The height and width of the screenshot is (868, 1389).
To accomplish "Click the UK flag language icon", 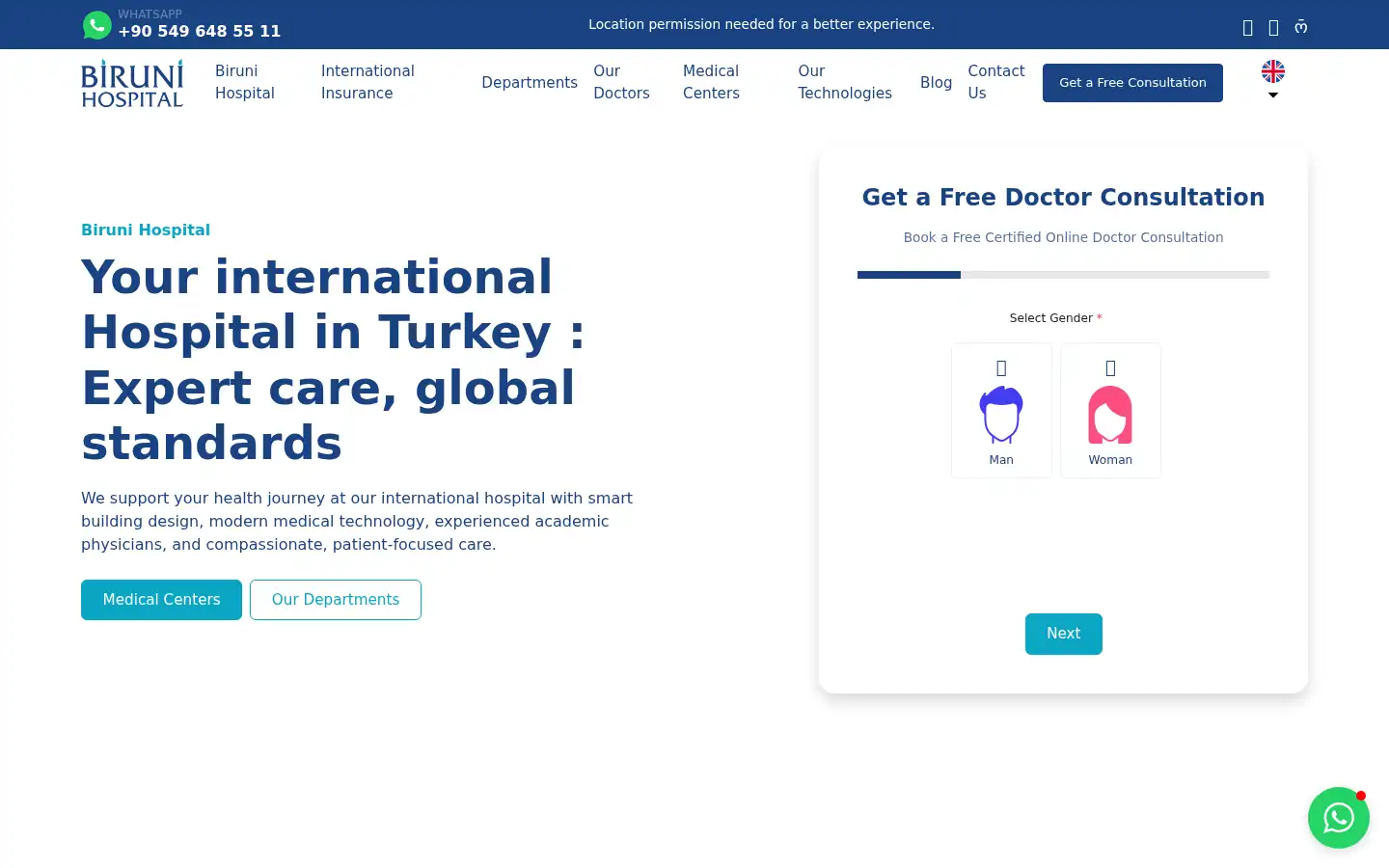I will (1273, 71).
